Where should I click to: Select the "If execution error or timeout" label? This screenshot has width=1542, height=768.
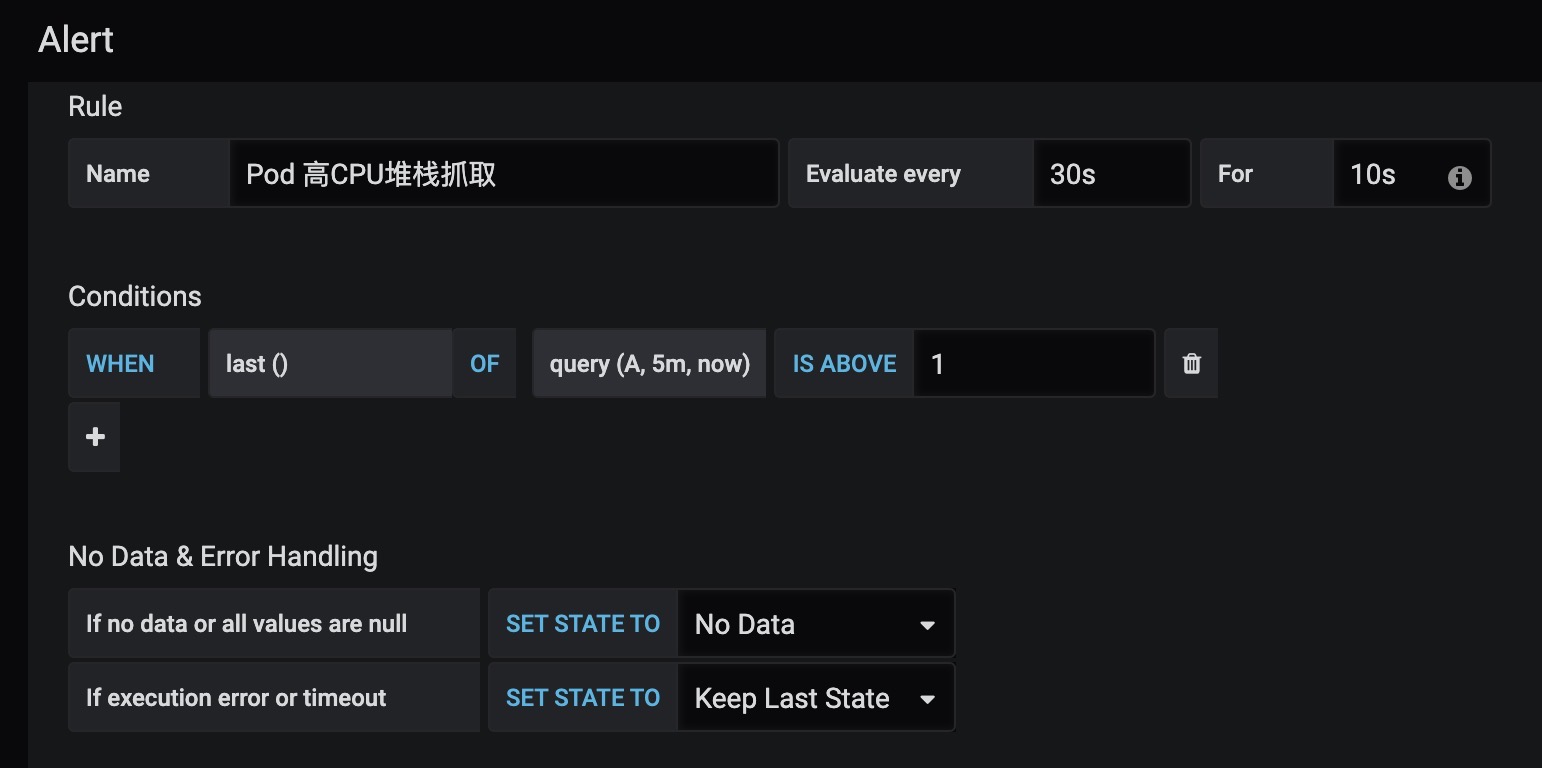(236, 698)
